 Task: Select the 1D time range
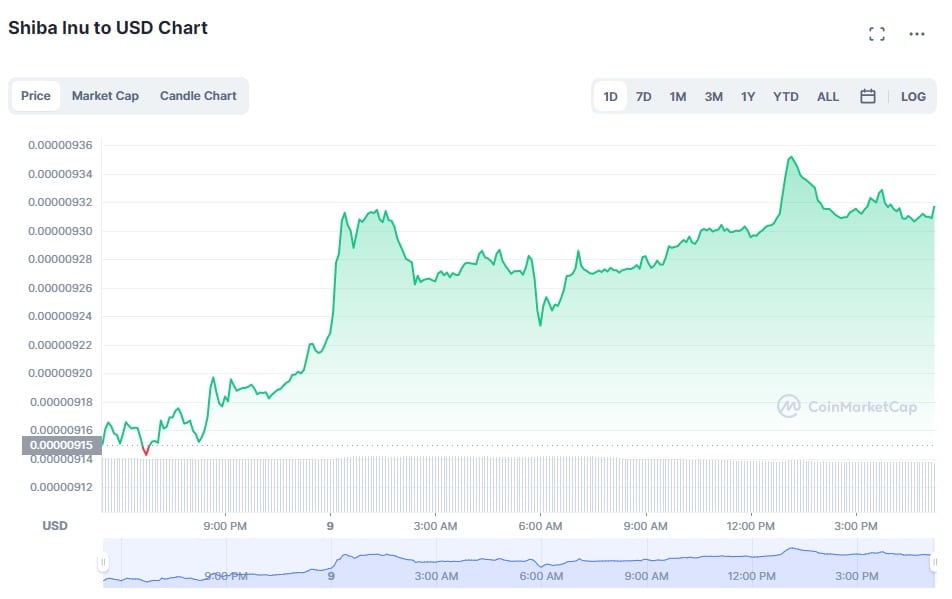tap(610, 96)
